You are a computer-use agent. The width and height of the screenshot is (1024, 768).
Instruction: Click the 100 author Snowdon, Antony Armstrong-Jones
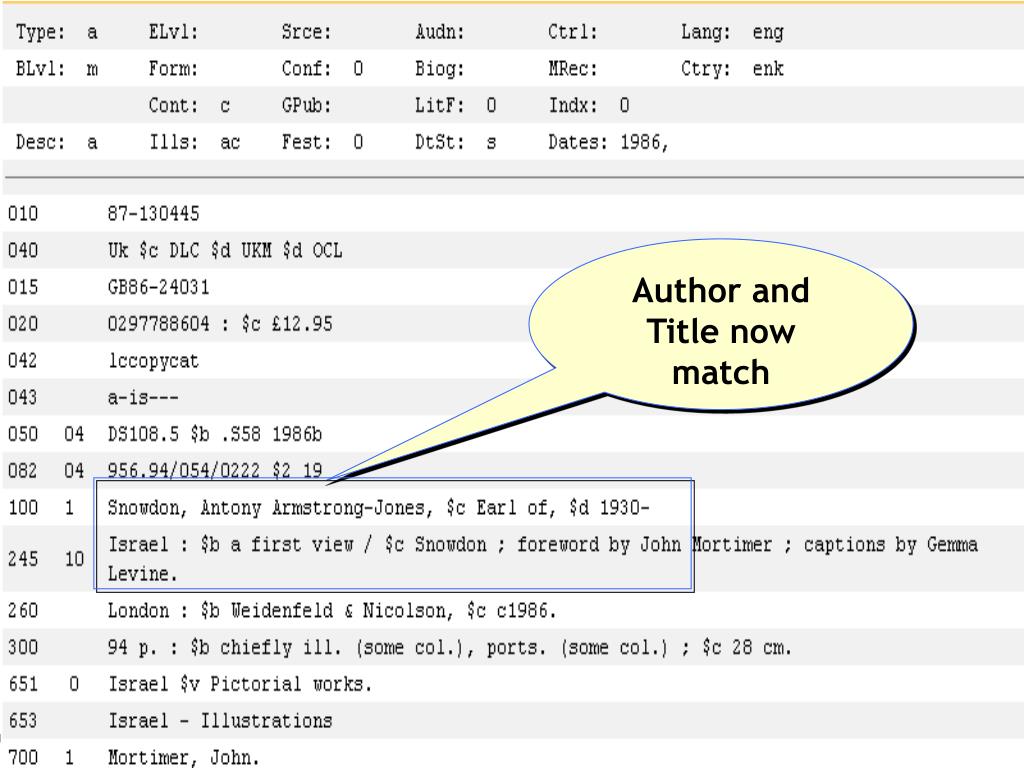point(266,507)
